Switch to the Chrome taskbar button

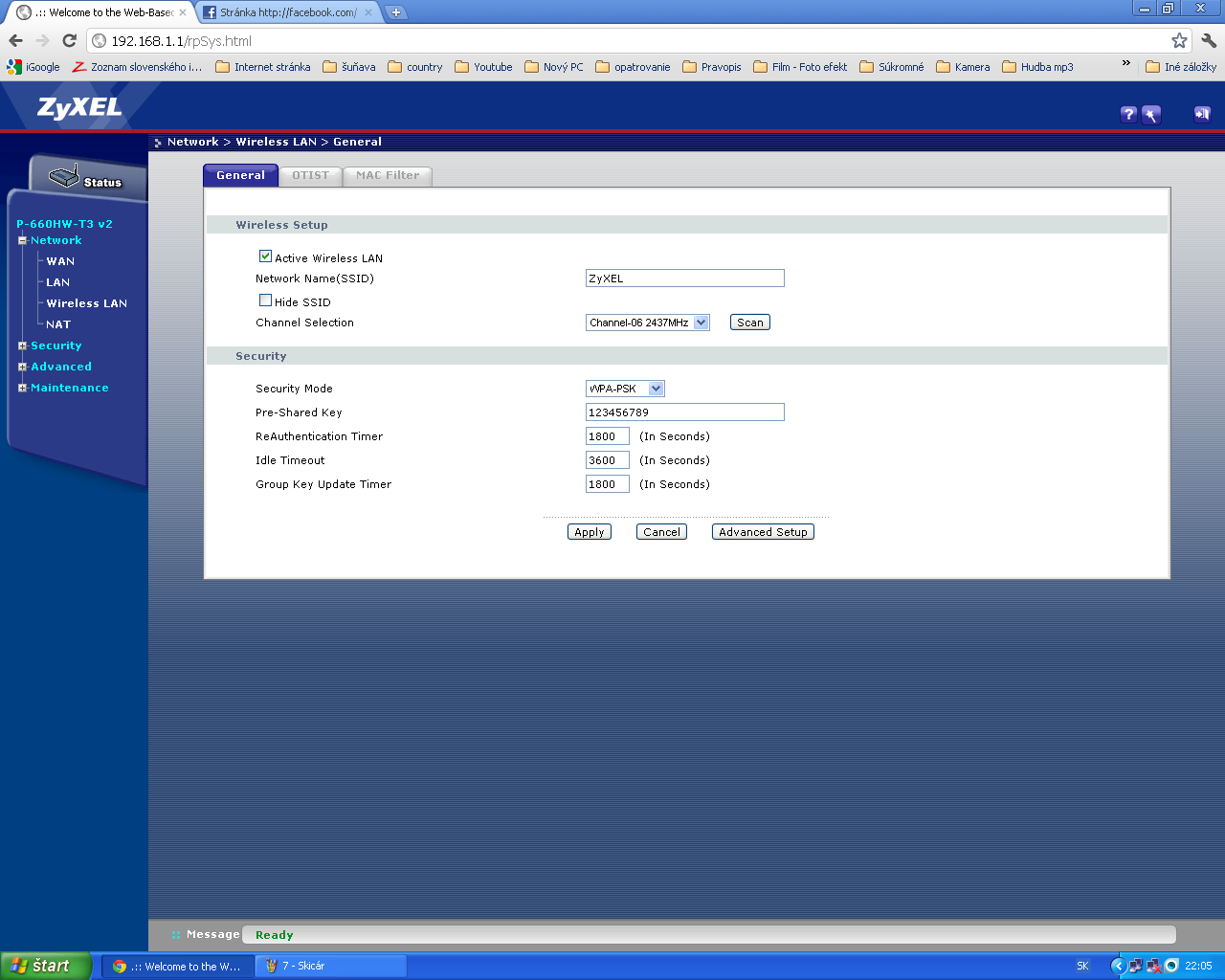click(x=178, y=966)
